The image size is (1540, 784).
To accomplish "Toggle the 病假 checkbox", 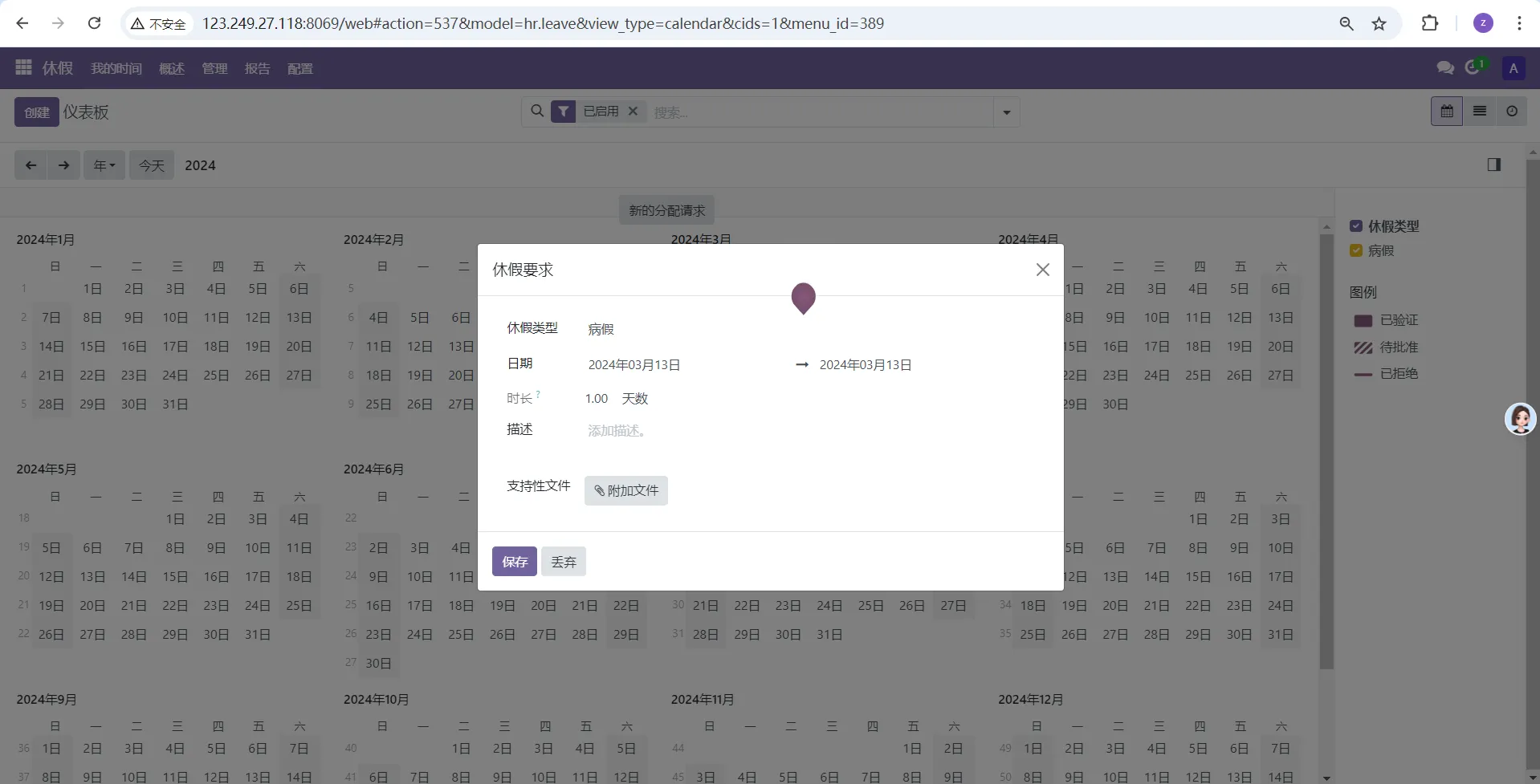I will click(x=1356, y=250).
